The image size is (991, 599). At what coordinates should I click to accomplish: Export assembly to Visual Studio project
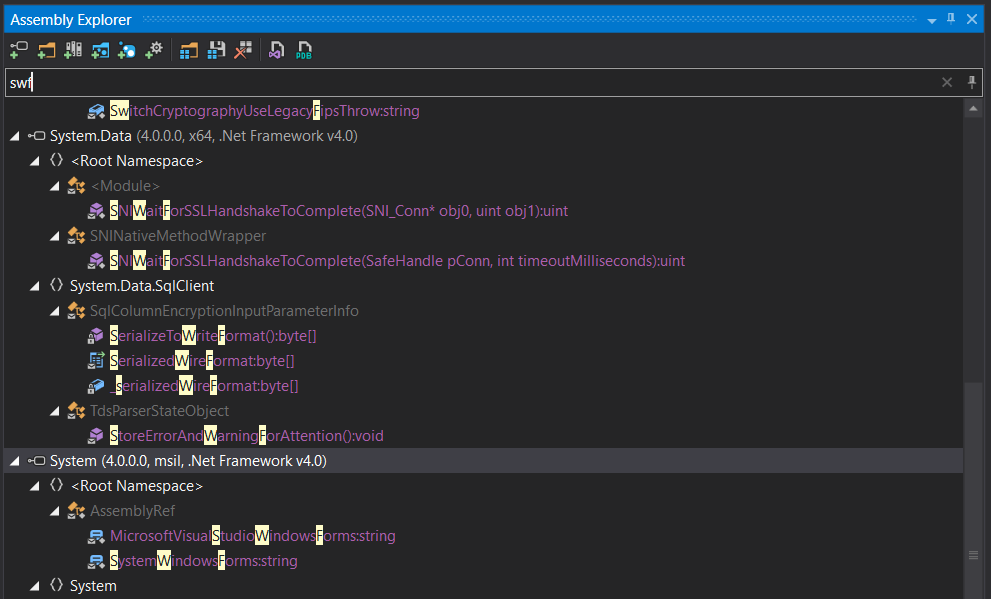276,50
